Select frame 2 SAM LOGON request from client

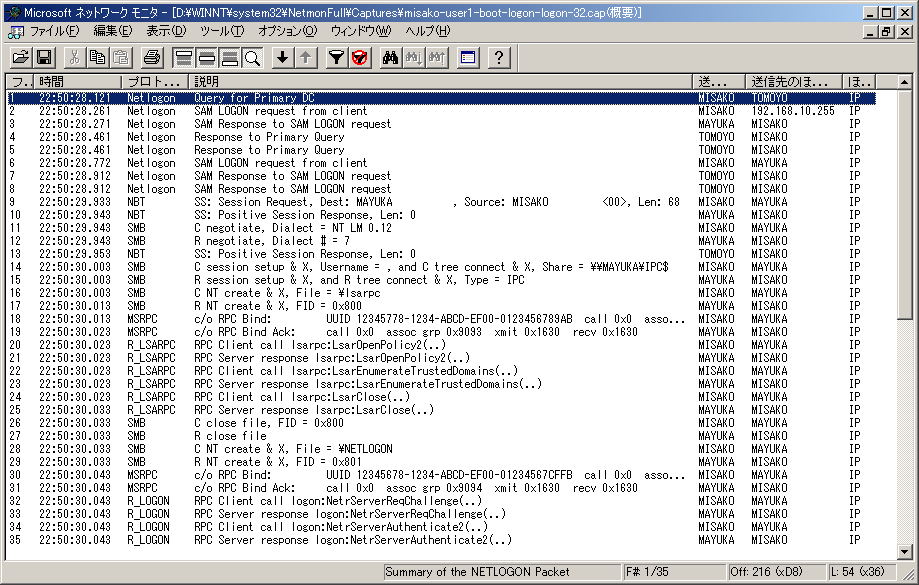tap(441, 111)
